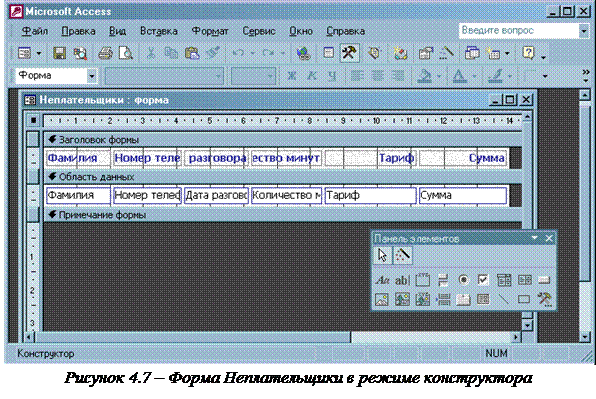Select the Bound Object Frame tool in toolbox
Screen dimensions: 596x399
pos(423,299)
